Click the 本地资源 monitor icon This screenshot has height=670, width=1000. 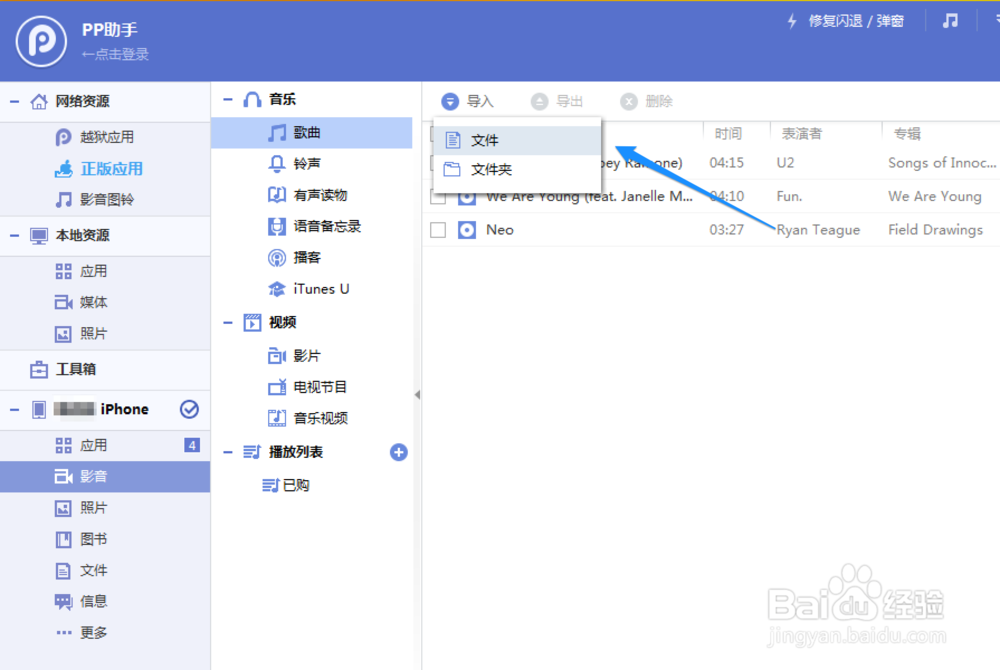click(39, 236)
